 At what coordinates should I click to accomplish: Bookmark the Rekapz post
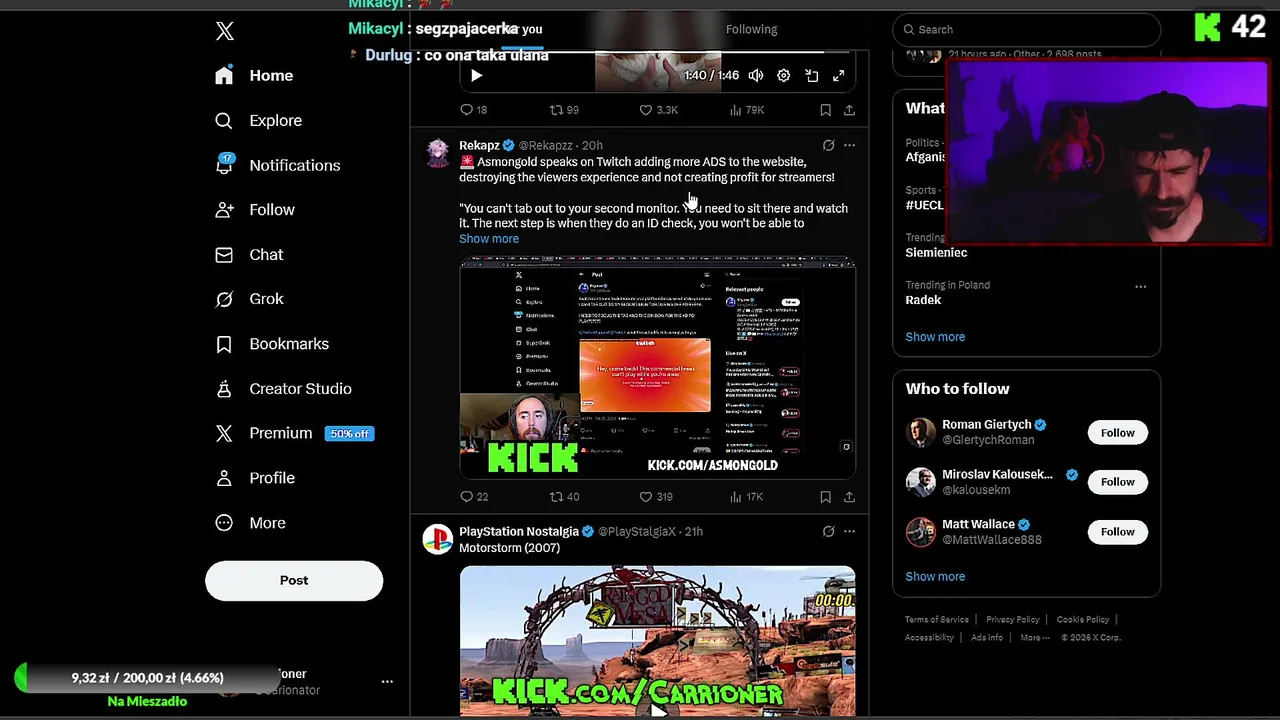coord(825,497)
